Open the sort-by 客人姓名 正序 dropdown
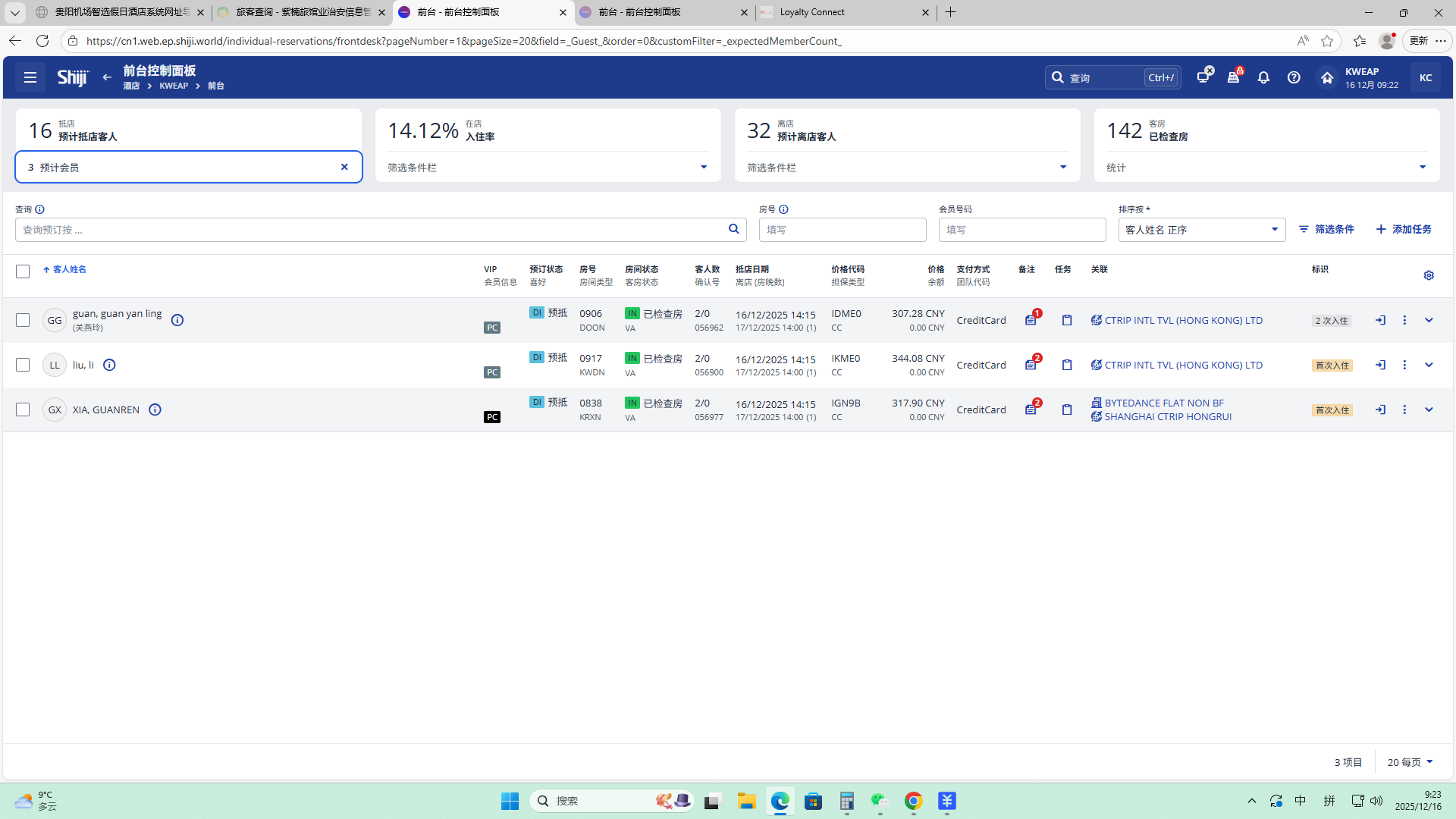Viewport: 1456px width, 819px height. tap(1201, 230)
